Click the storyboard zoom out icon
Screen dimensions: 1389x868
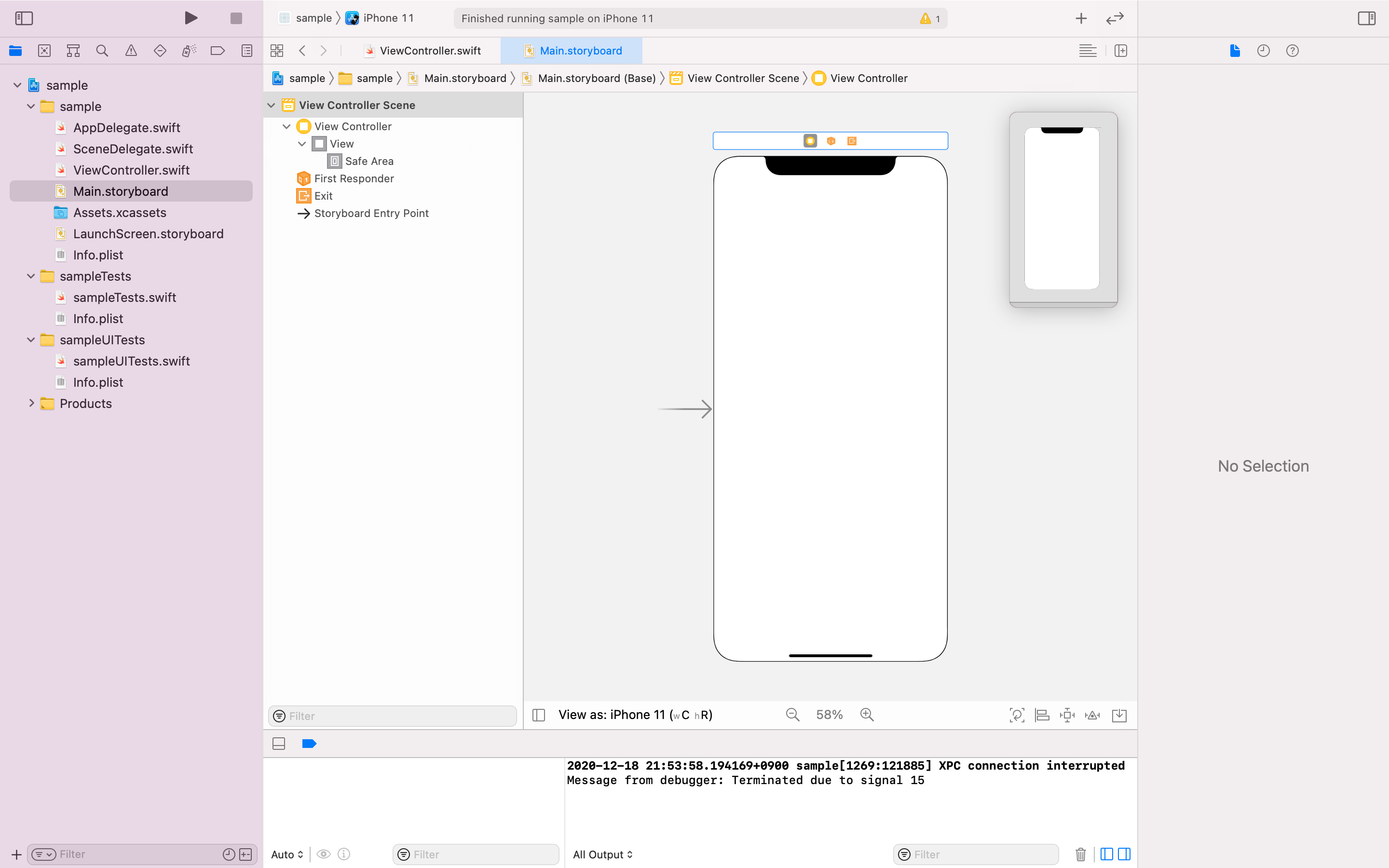(x=793, y=715)
